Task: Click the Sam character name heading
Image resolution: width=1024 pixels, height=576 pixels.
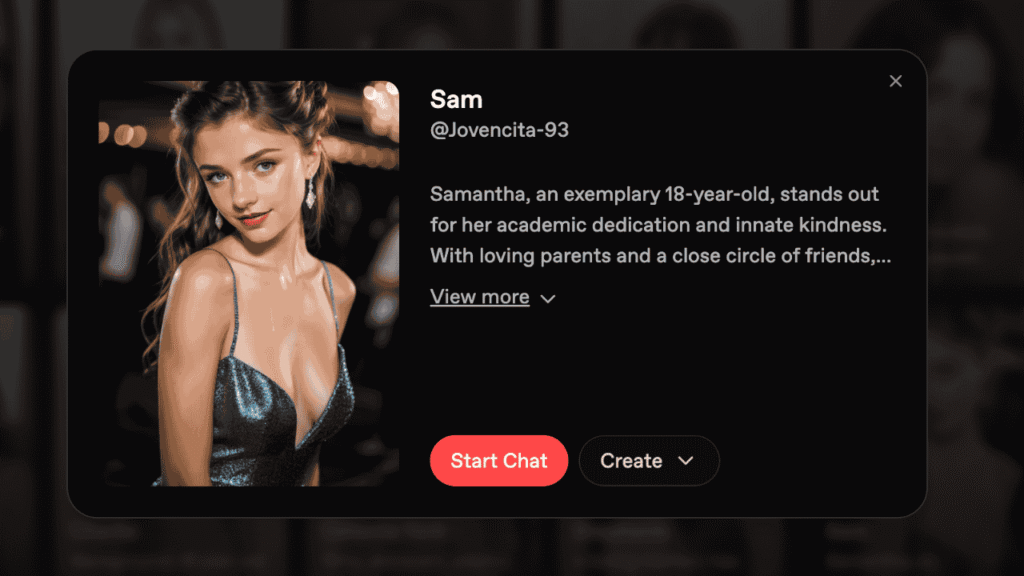Action: [x=456, y=99]
